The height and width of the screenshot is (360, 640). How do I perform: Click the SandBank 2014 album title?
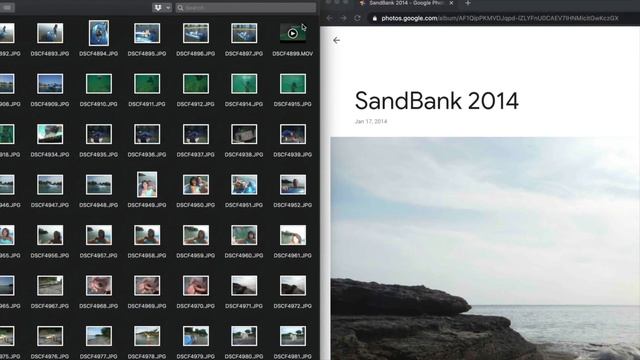click(437, 101)
